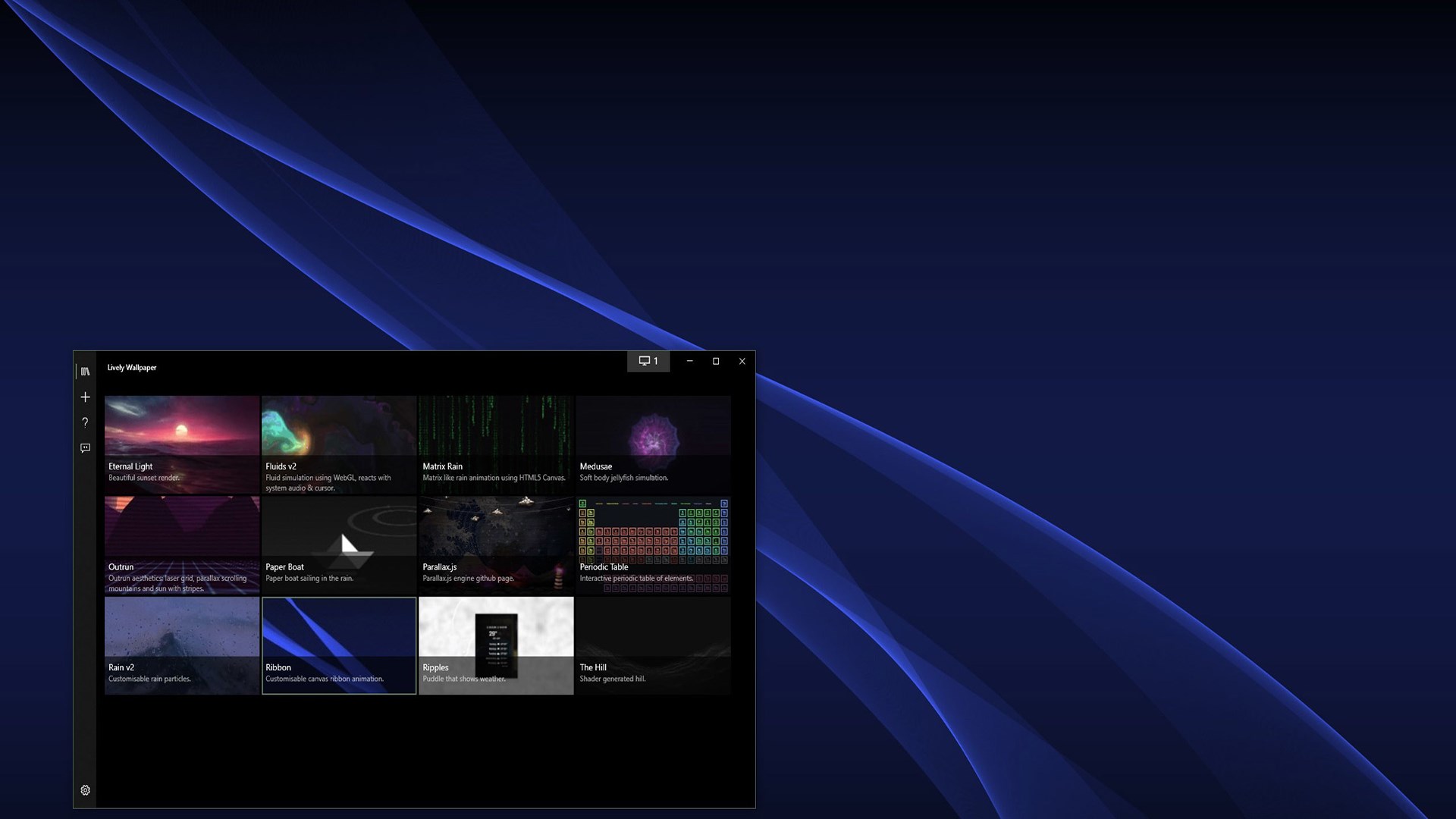Choose the Paper Boat wallpaper

(339, 544)
